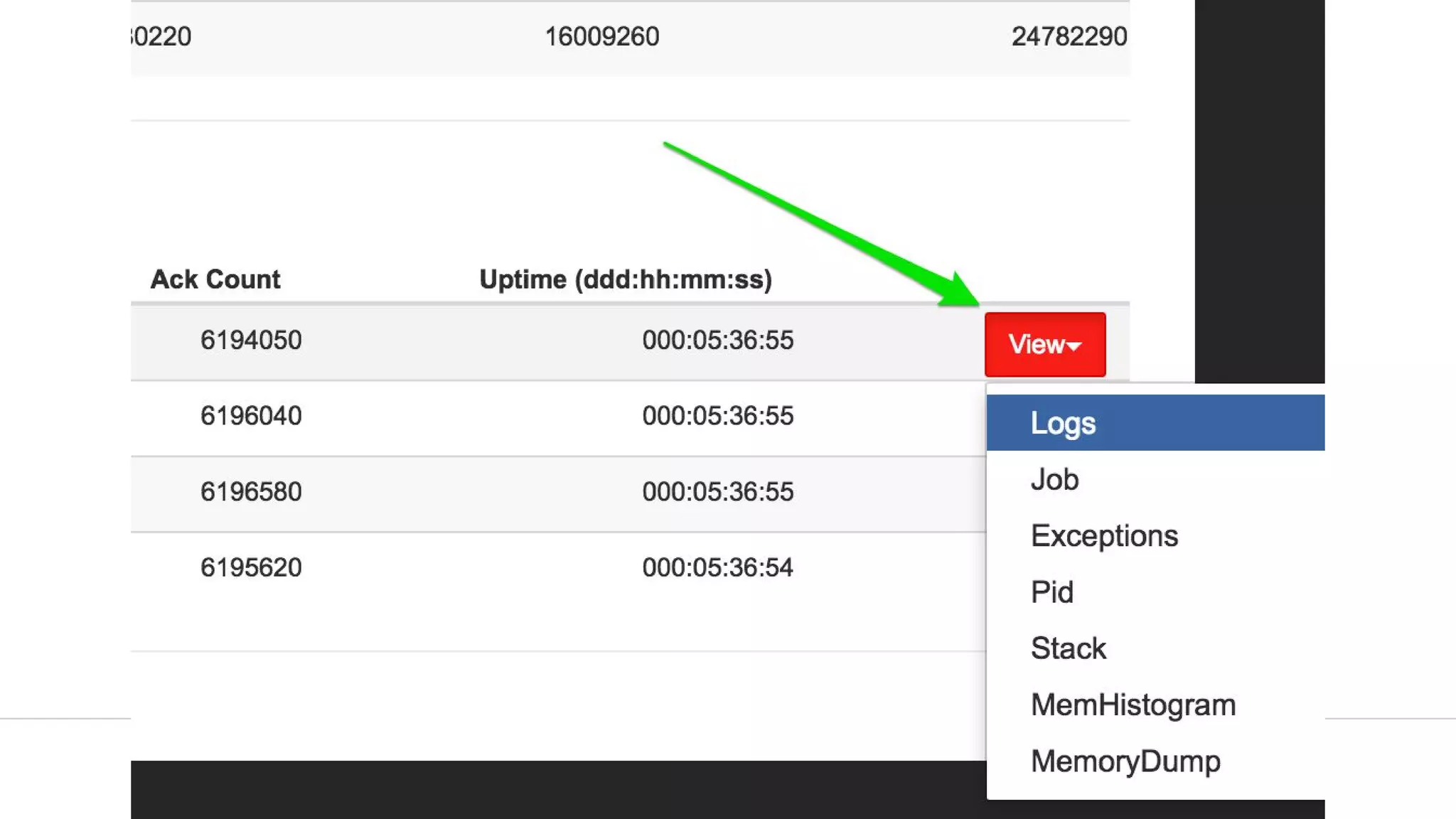The width and height of the screenshot is (1456, 819).
Task: Click the Uptime (ddd:hh:mm:ss) column header
Action: 625,279
